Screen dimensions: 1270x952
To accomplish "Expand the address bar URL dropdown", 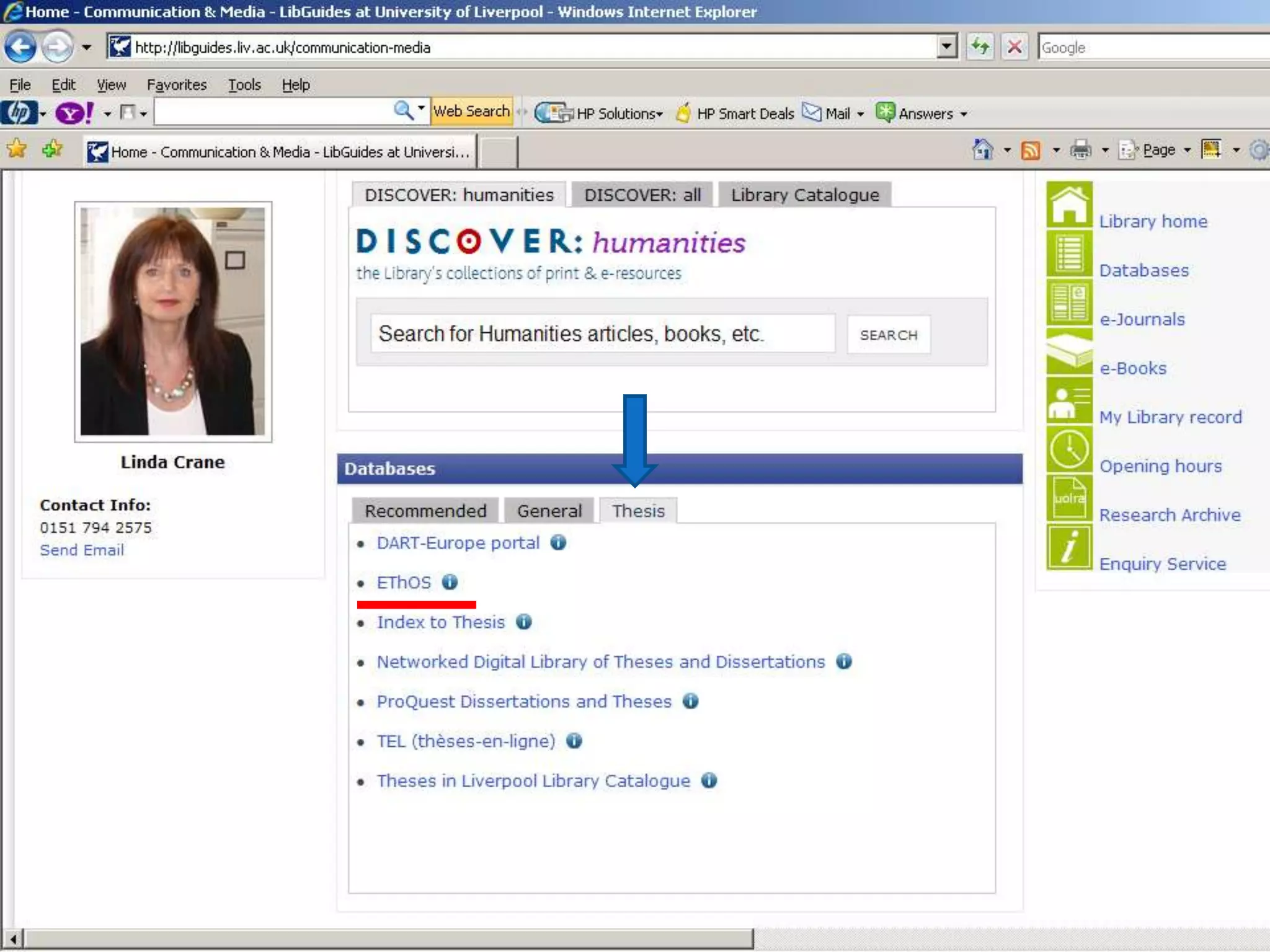I will (x=946, y=47).
